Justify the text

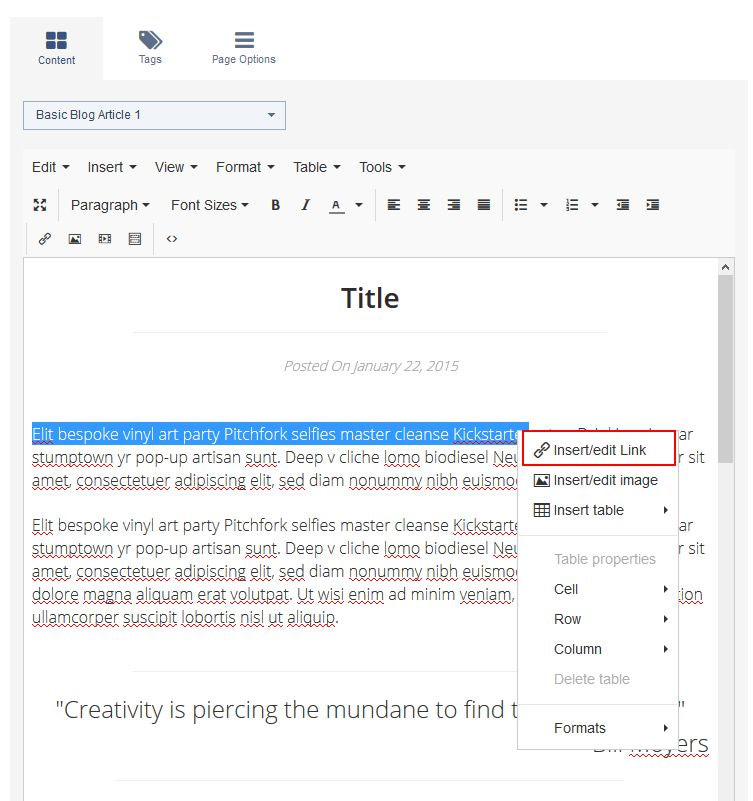tap(484, 205)
